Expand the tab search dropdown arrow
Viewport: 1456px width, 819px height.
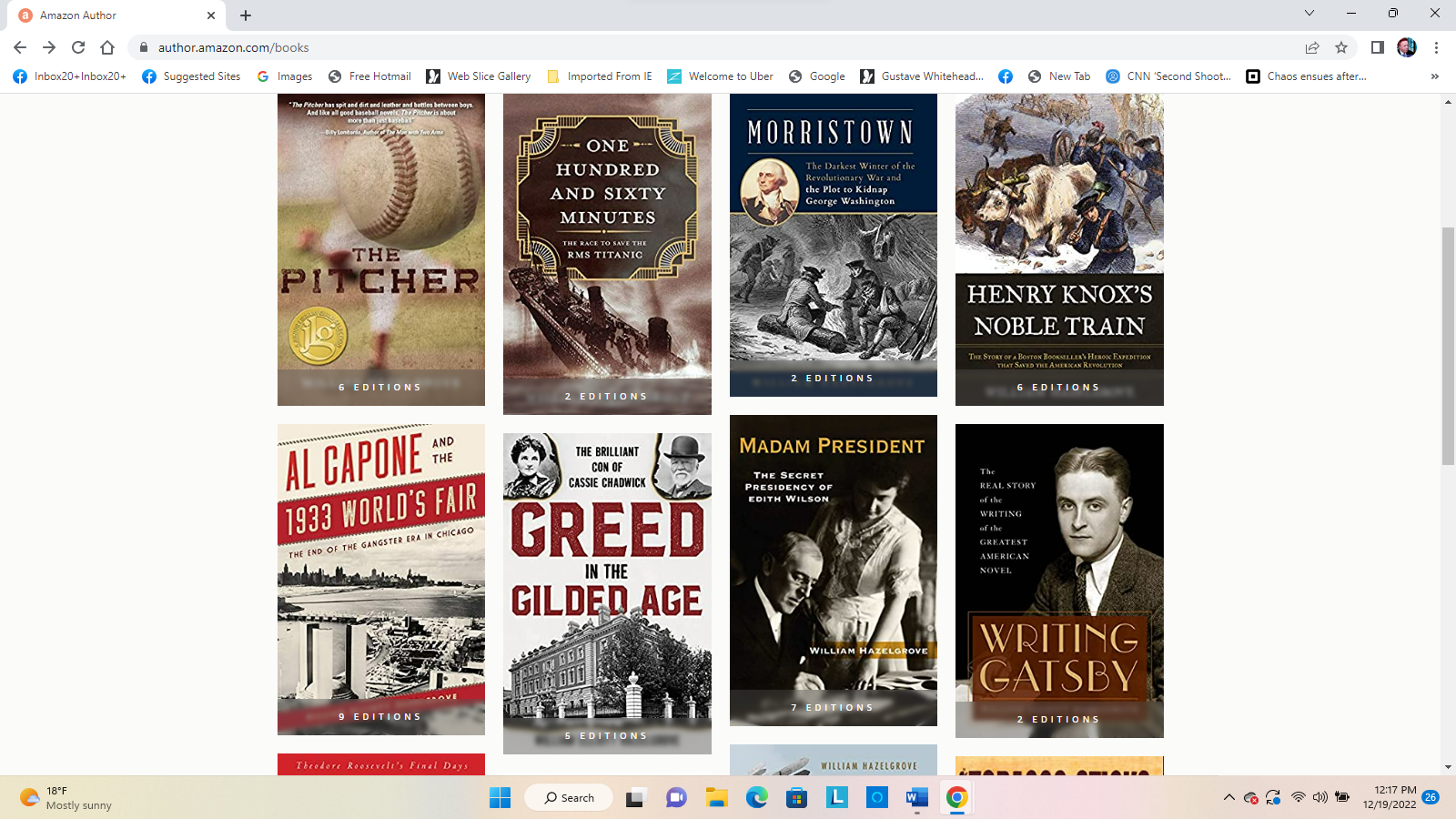pyautogui.click(x=1309, y=14)
